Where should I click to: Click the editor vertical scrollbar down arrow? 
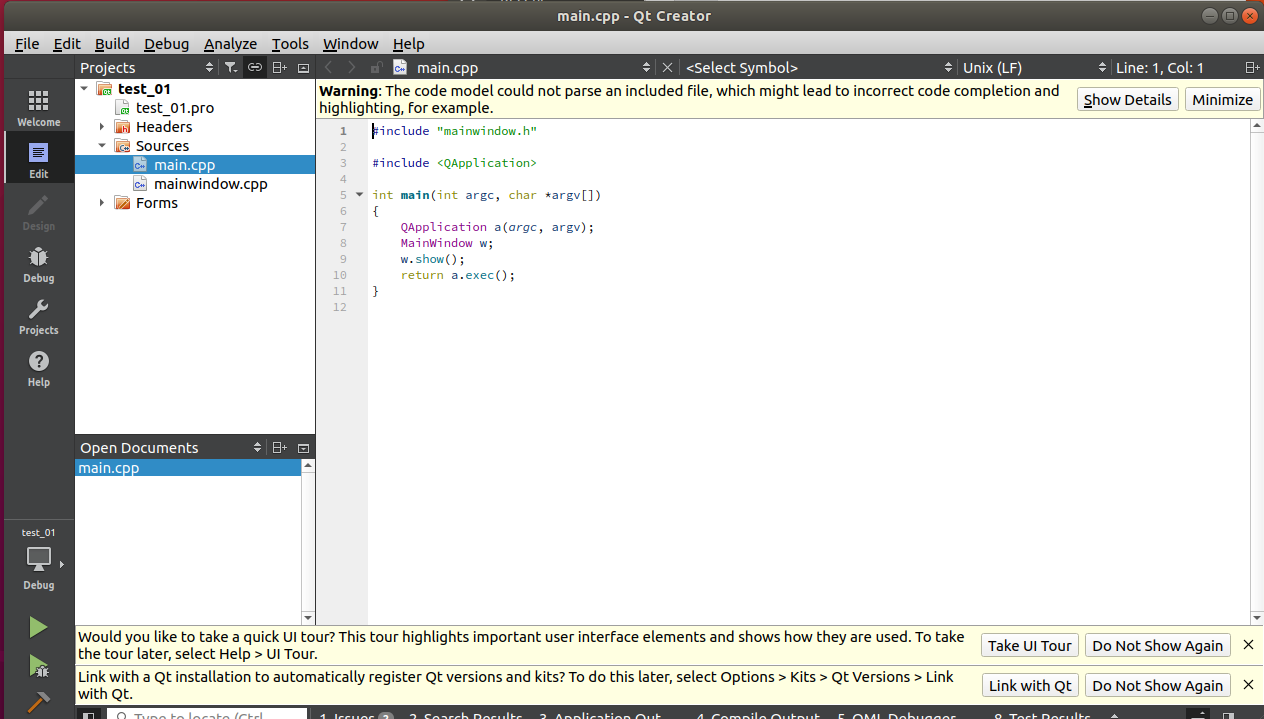(1257, 618)
